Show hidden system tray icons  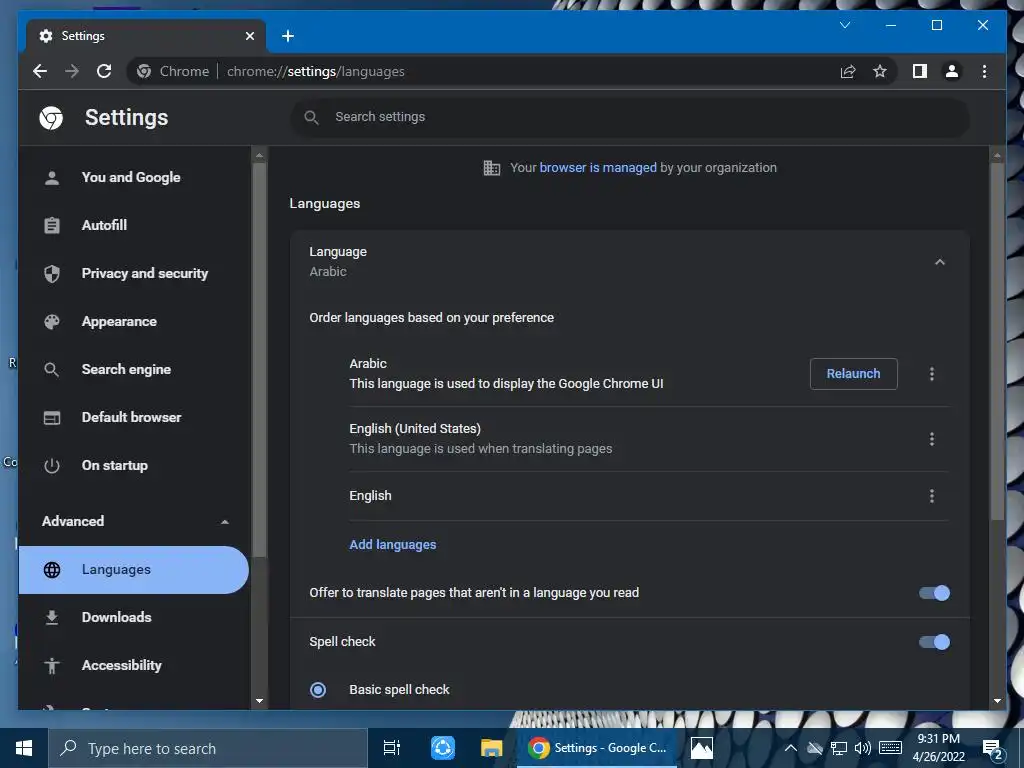(790, 748)
